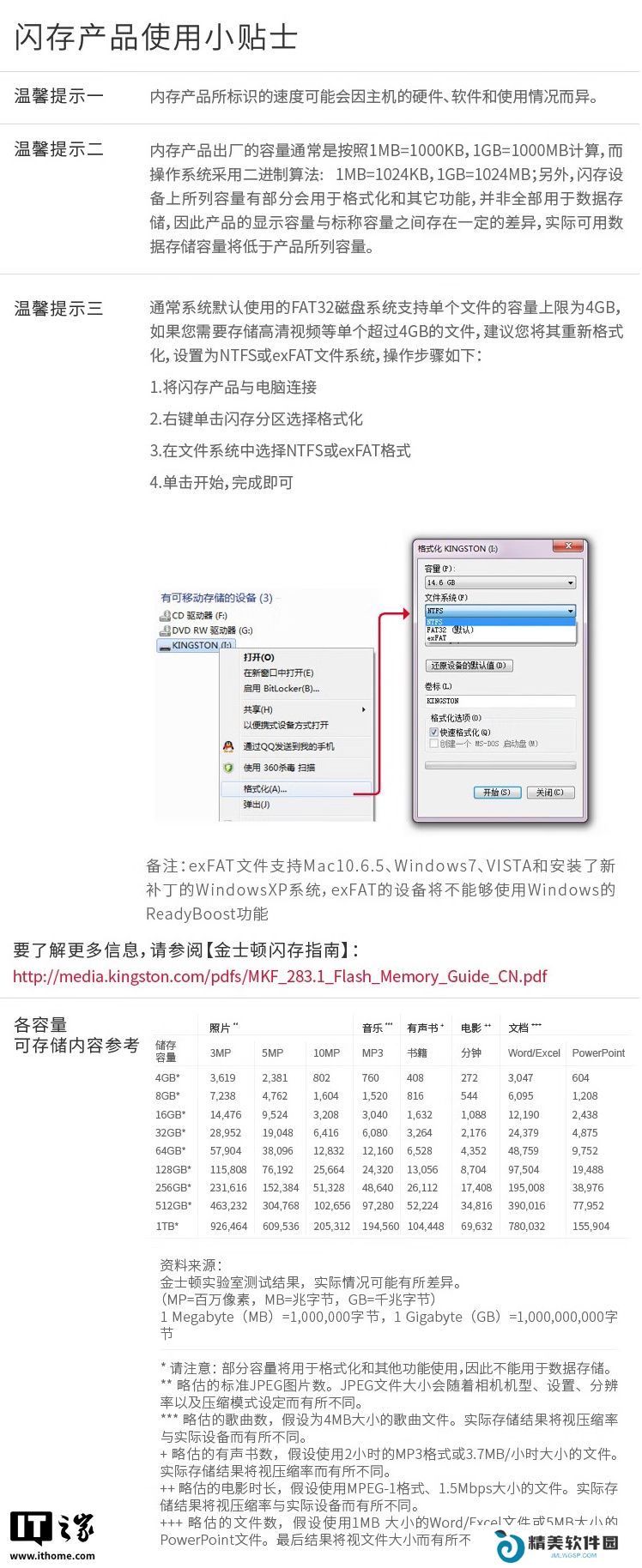Click the DVD RW drive (G:) icon
642x1568 pixels.
165,630
